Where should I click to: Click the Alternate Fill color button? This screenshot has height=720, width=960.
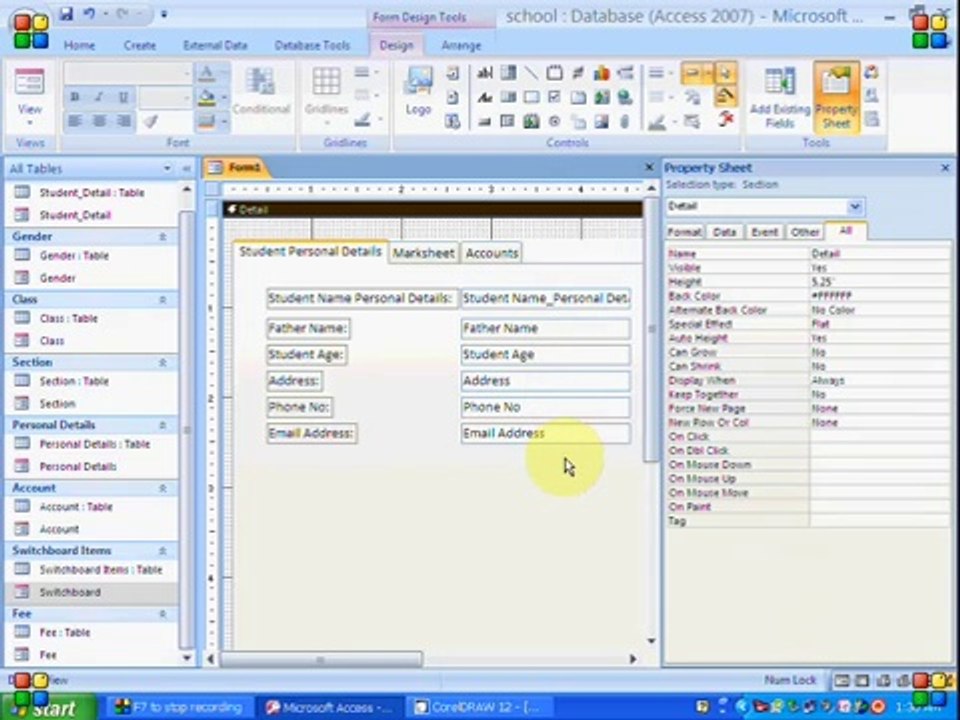206,121
